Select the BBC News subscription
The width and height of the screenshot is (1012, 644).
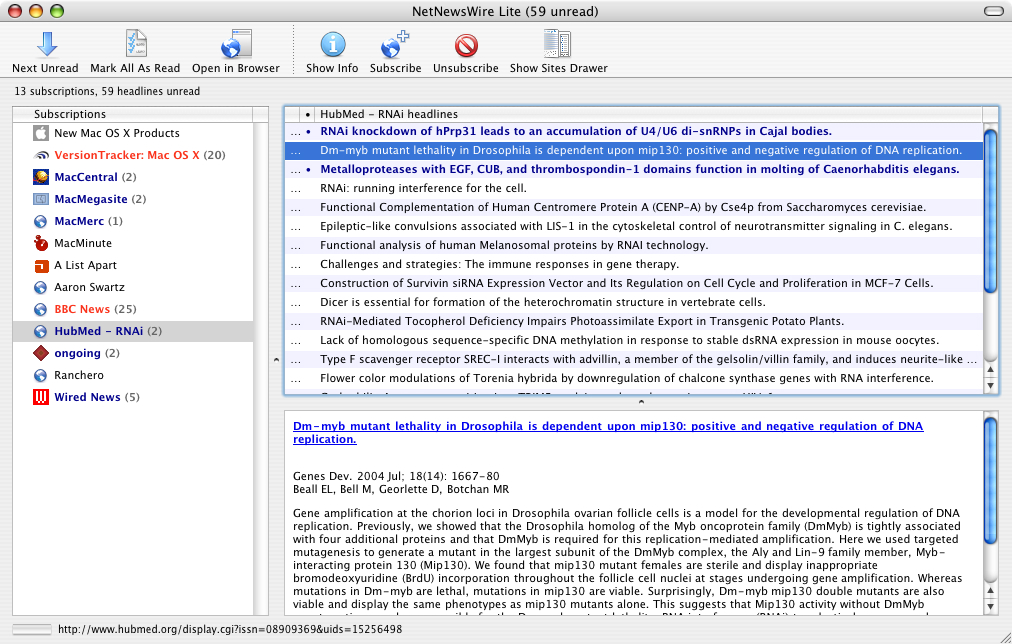point(133,308)
